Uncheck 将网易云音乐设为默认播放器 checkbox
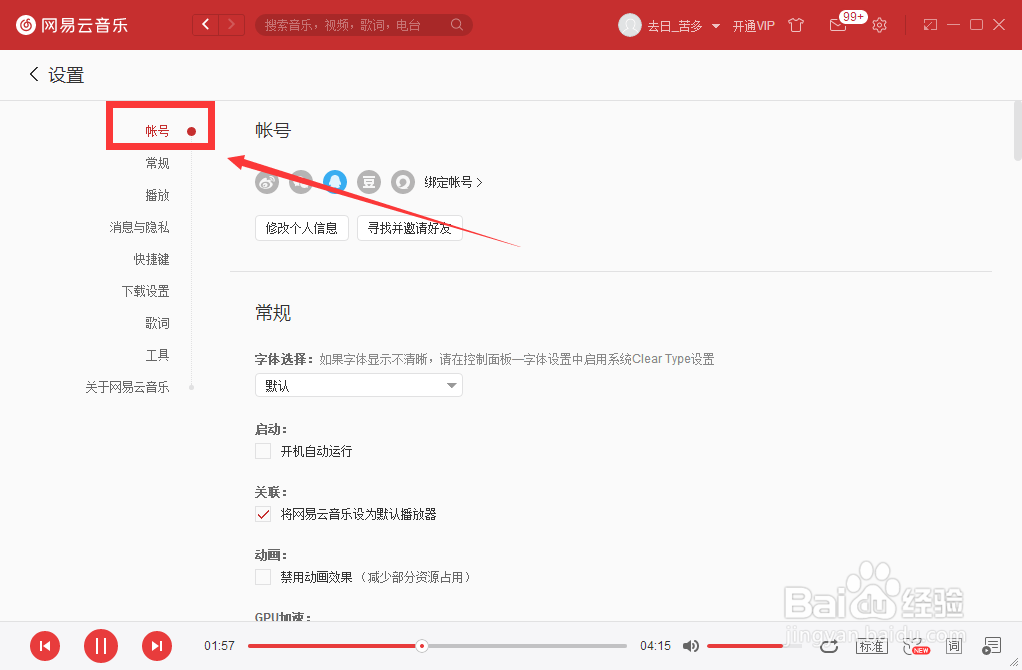The width and height of the screenshot is (1022, 670). (x=263, y=514)
